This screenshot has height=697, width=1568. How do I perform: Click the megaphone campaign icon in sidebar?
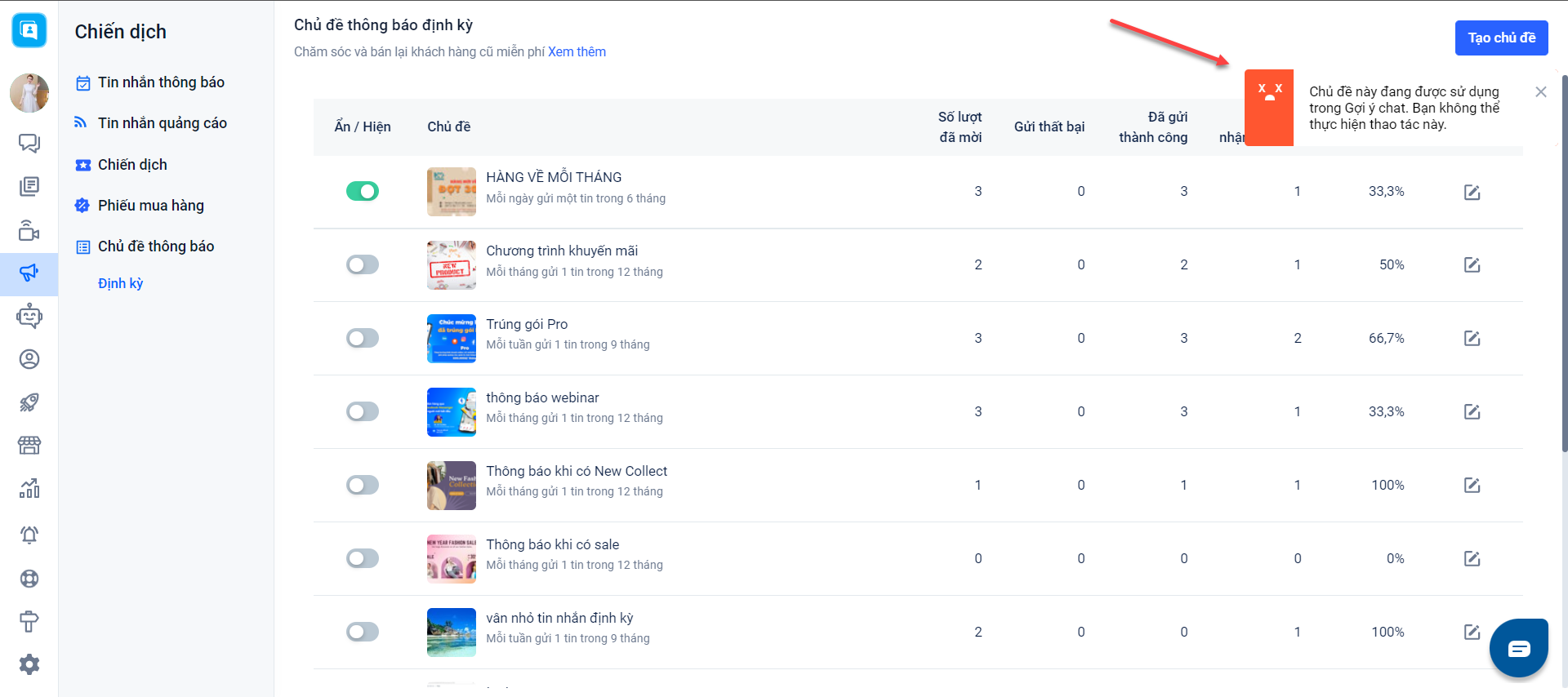click(x=29, y=273)
